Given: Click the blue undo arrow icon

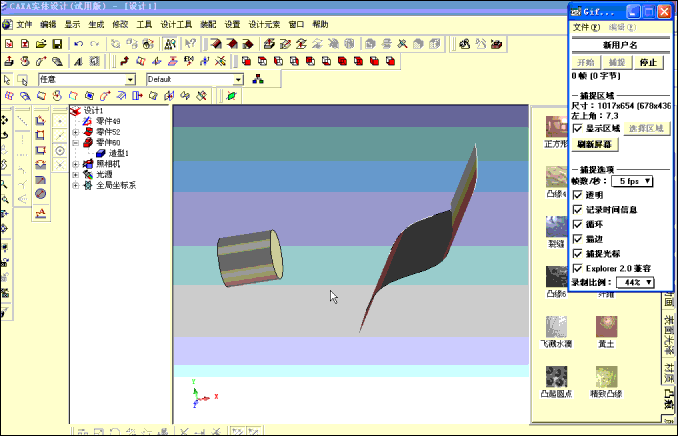Looking at the screenshot, I should [x=78, y=44].
